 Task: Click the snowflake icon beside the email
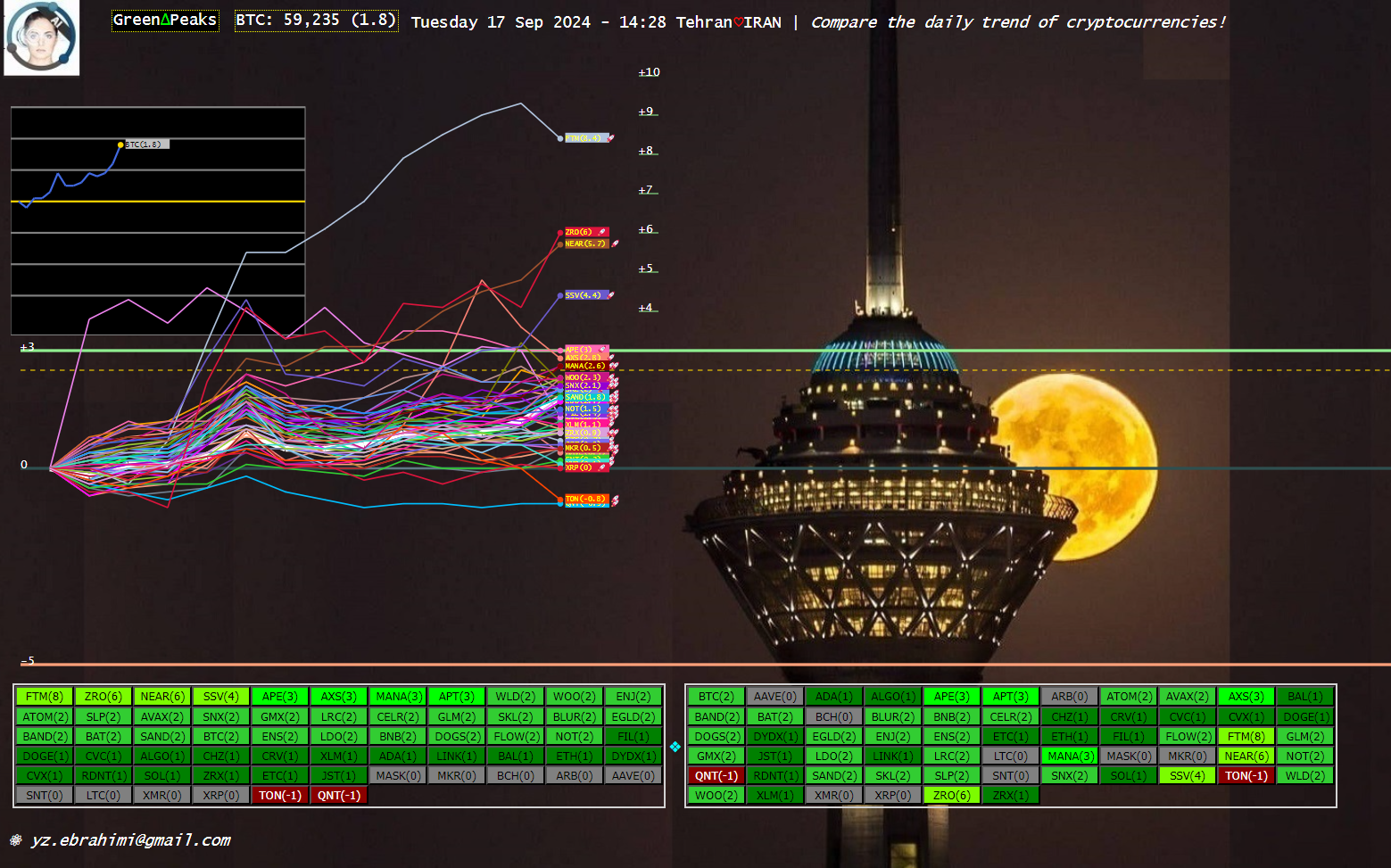coord(15,839)
